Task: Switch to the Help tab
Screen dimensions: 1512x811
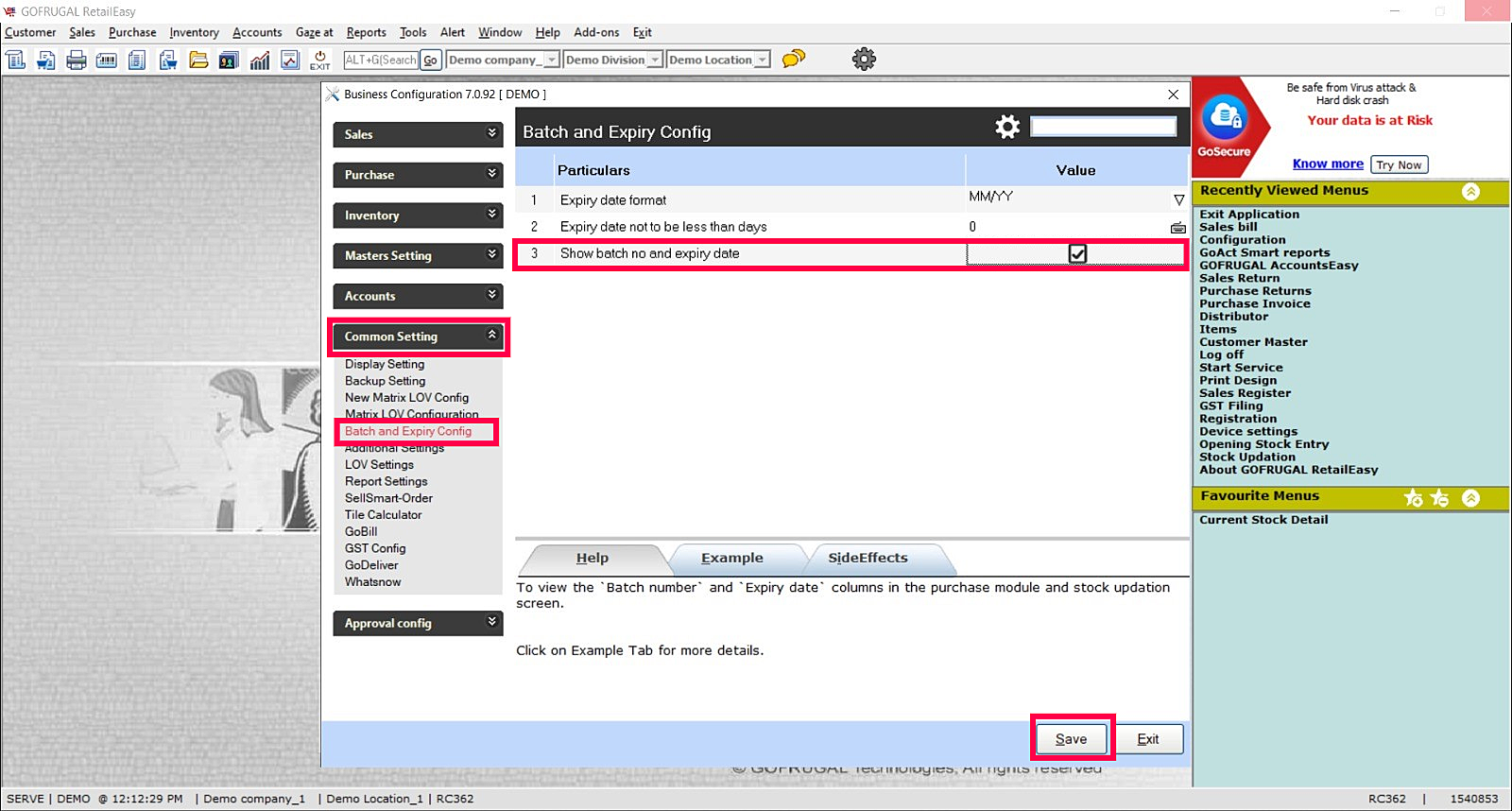Action: (x=593, y=559)
